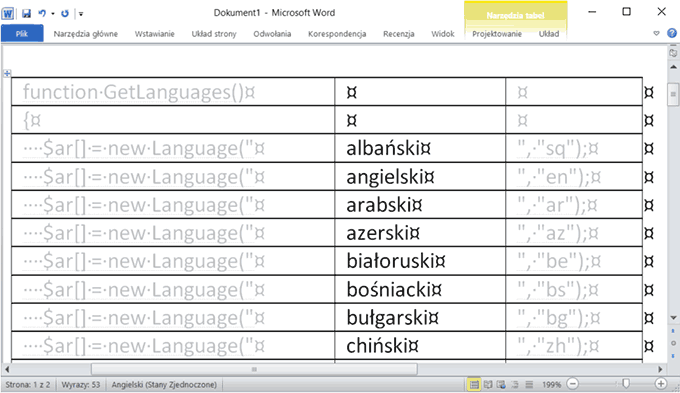This screenshot has height=393, width=680.
Task: Open Word Help with question mark icon
Action: 672,33
